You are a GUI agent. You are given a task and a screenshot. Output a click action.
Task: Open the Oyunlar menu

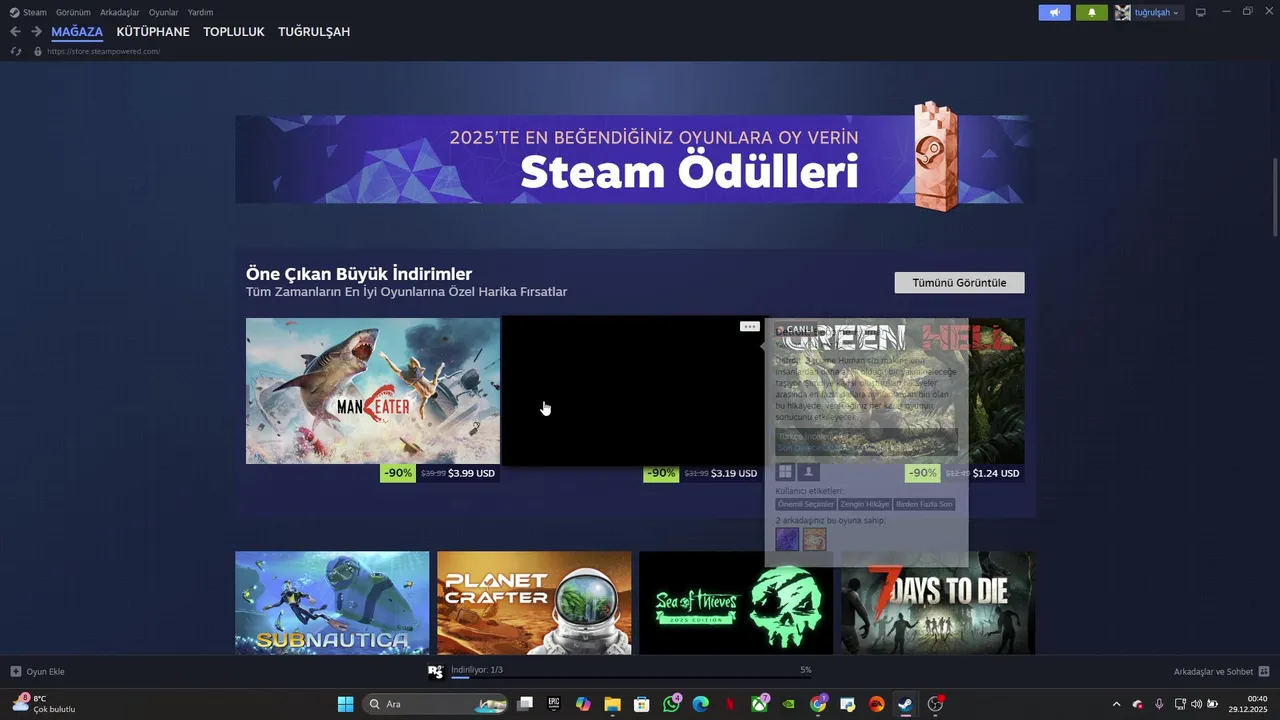coord(164,12)
